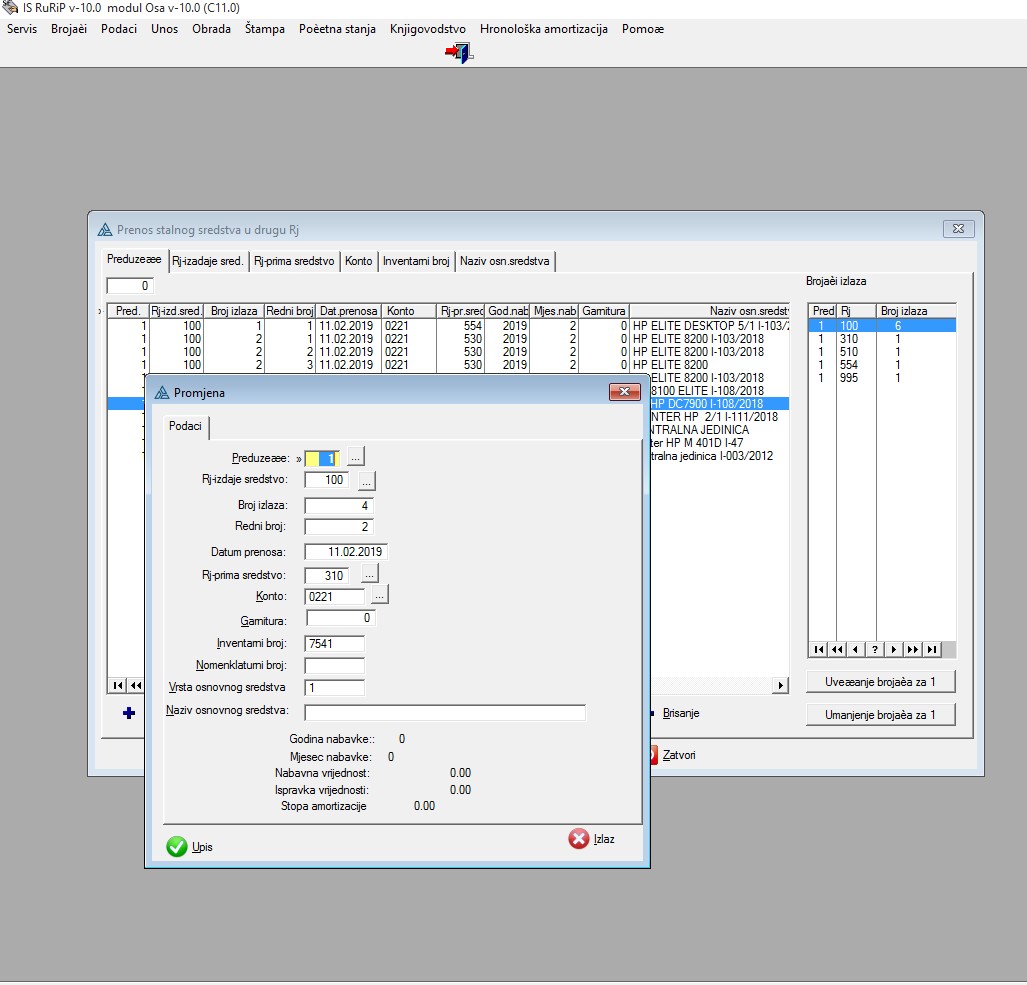
Task: Open lookup browse button next to Preduzeće
Action: pos(357,458)
